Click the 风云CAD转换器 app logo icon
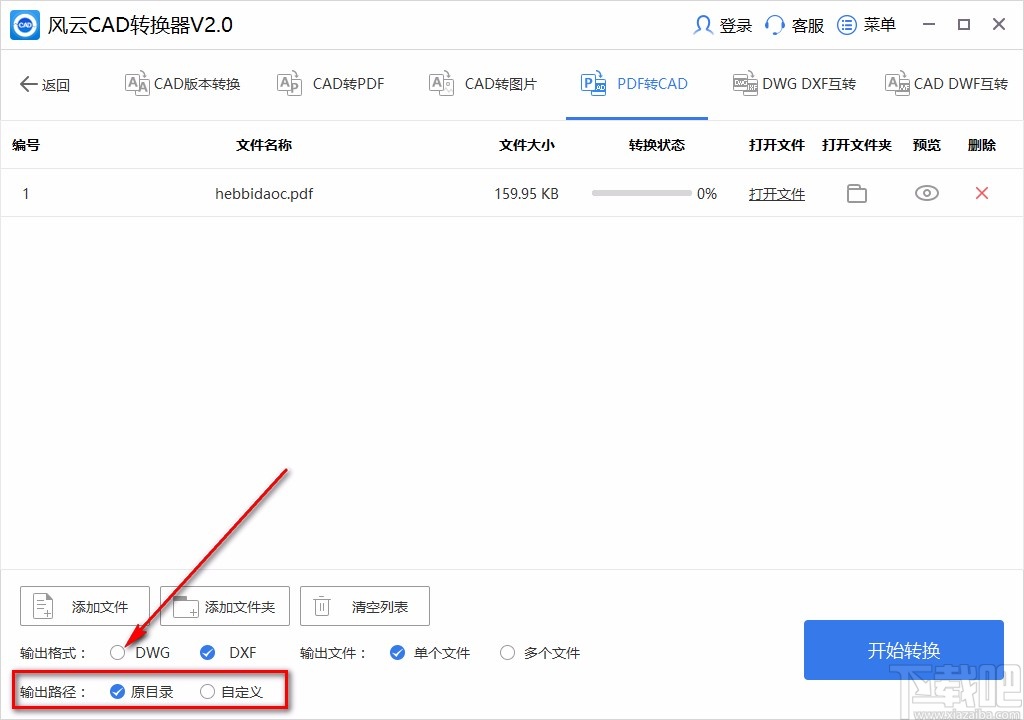1024x720 pixels. point(25,25)
